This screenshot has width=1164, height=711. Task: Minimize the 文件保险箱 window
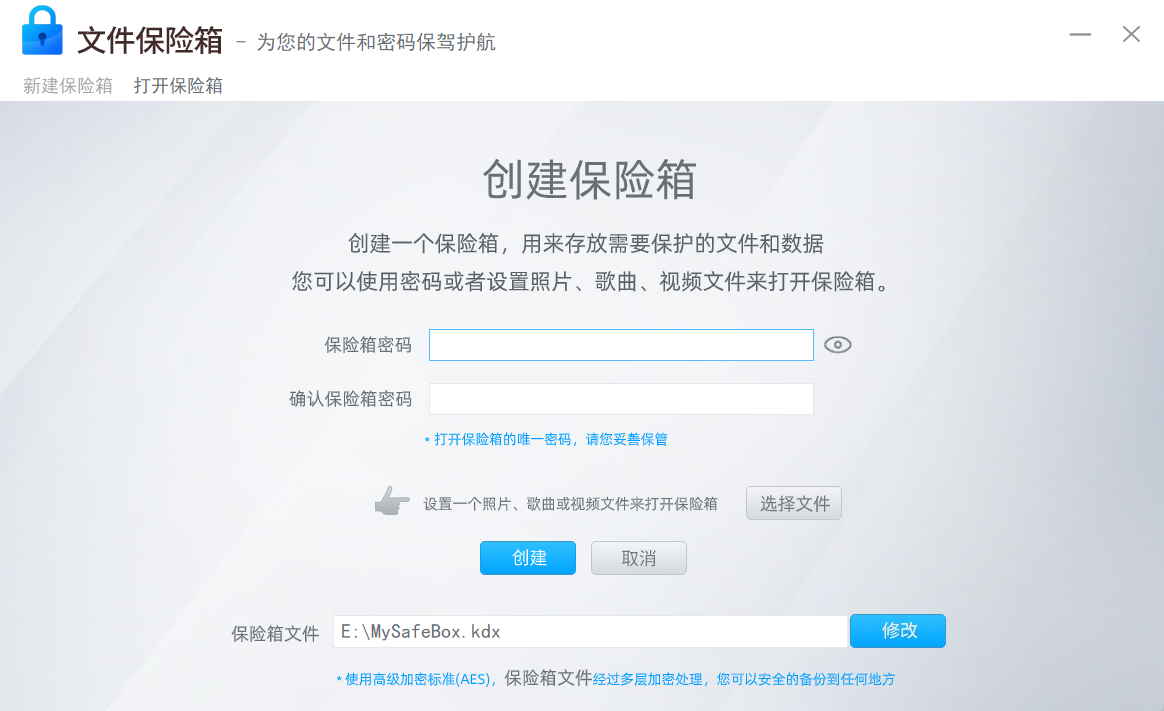[x=1080, y=34]
